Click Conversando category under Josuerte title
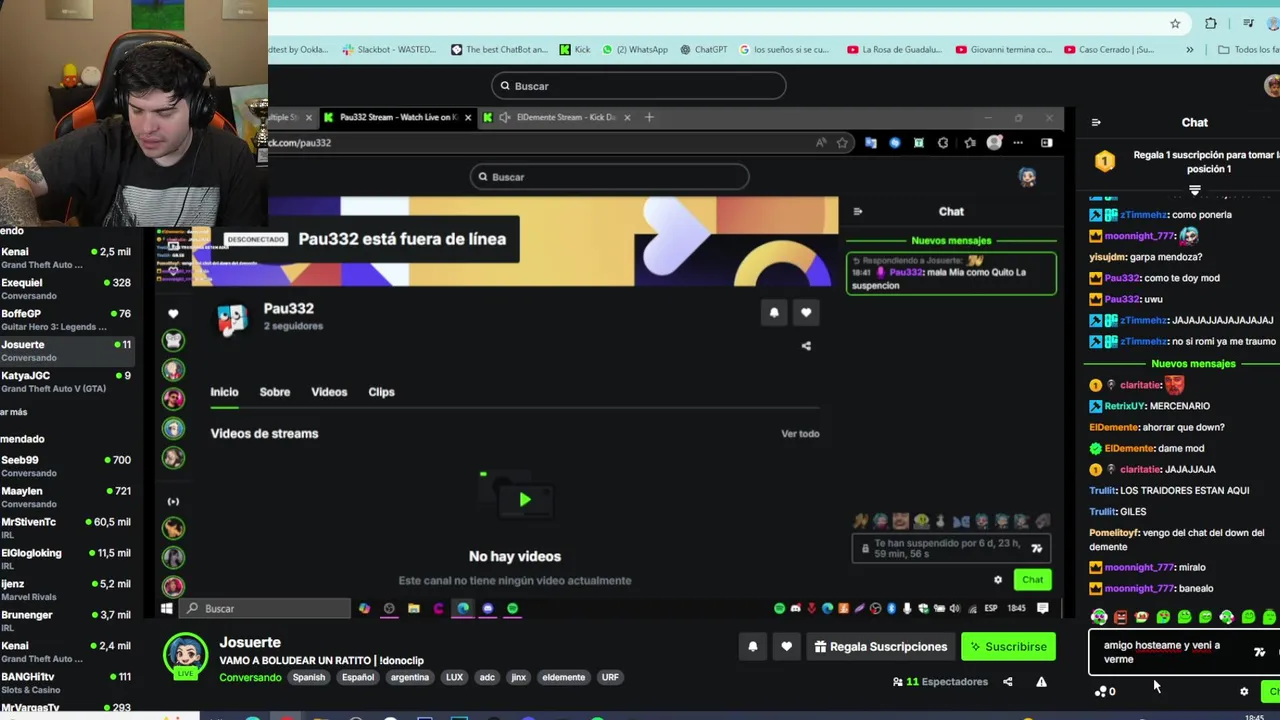Viewport: 1280px width, 720px height. click(250, 677)
